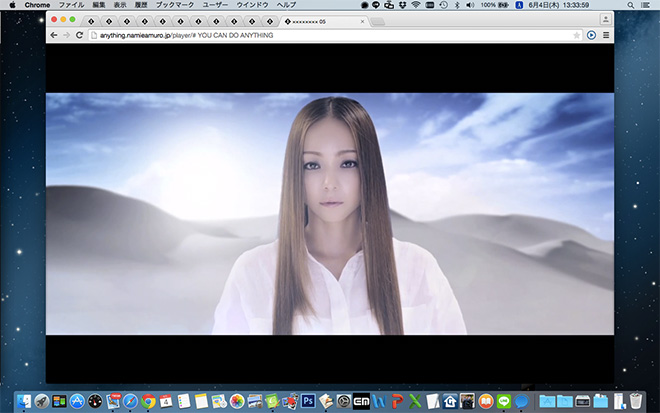Open the ファイル menu
Viewport: 660px width, 413px height.
pyautogui.click(x=71, y=5)
